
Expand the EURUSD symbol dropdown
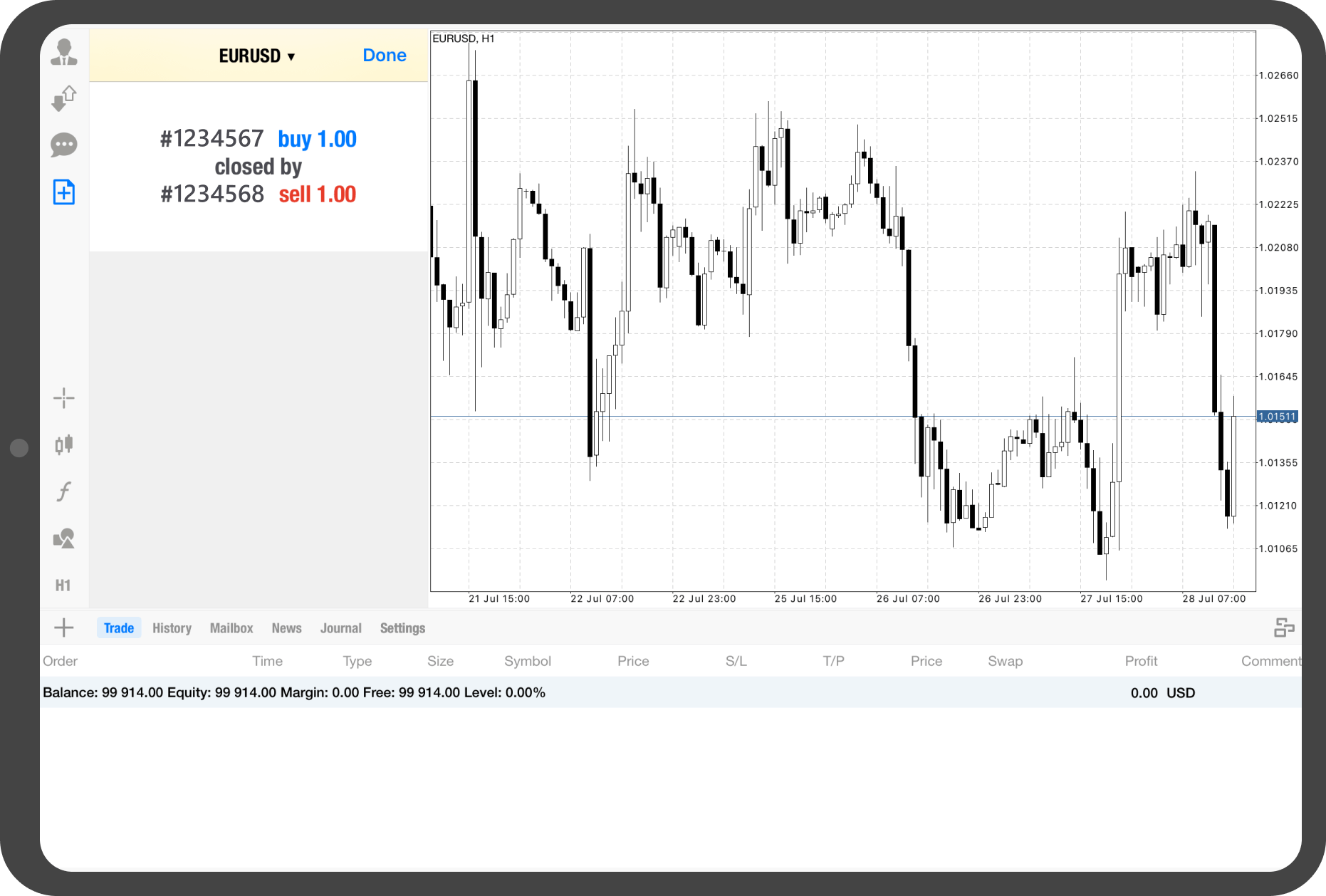257,56
